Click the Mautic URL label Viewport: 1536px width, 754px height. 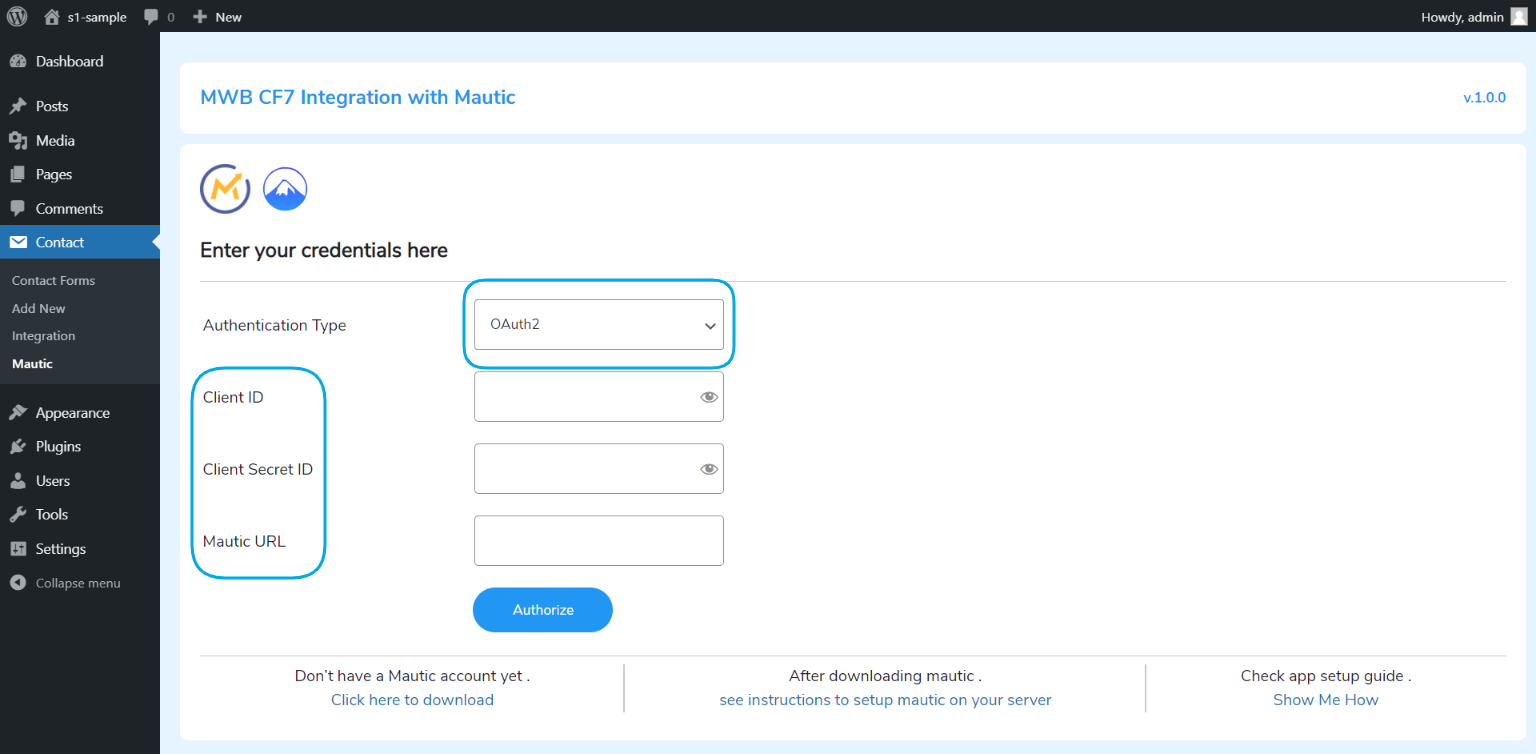click(x=244, y=541)
